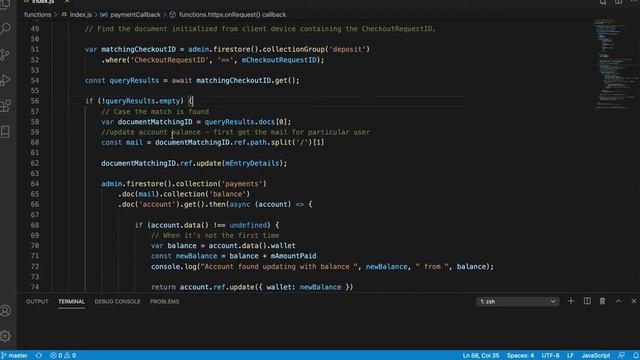Click 'balance' string on line 65
Screen dimensions: 640x360
click(227, 194)
